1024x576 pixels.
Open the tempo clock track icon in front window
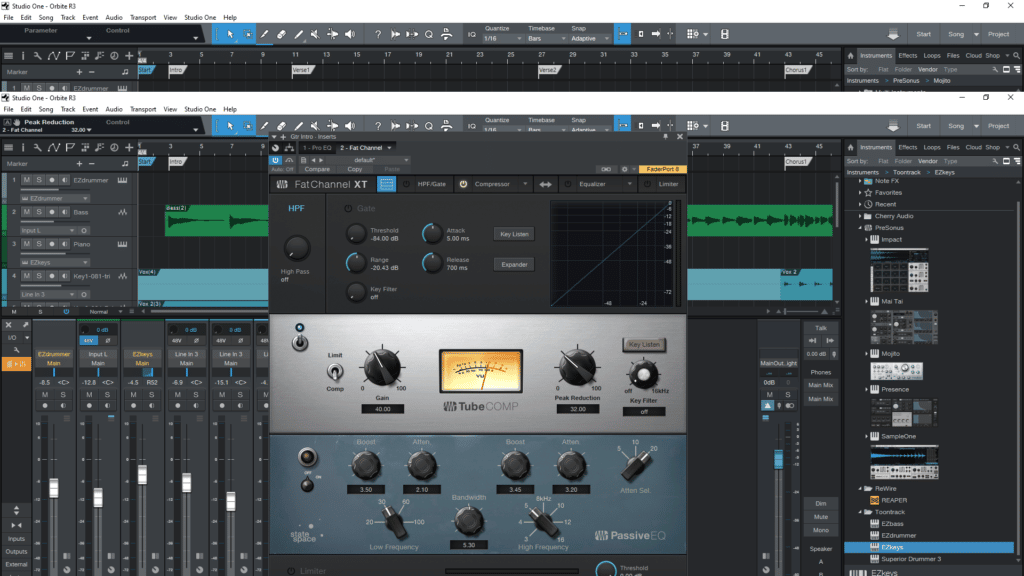click(x=114, y=148)
